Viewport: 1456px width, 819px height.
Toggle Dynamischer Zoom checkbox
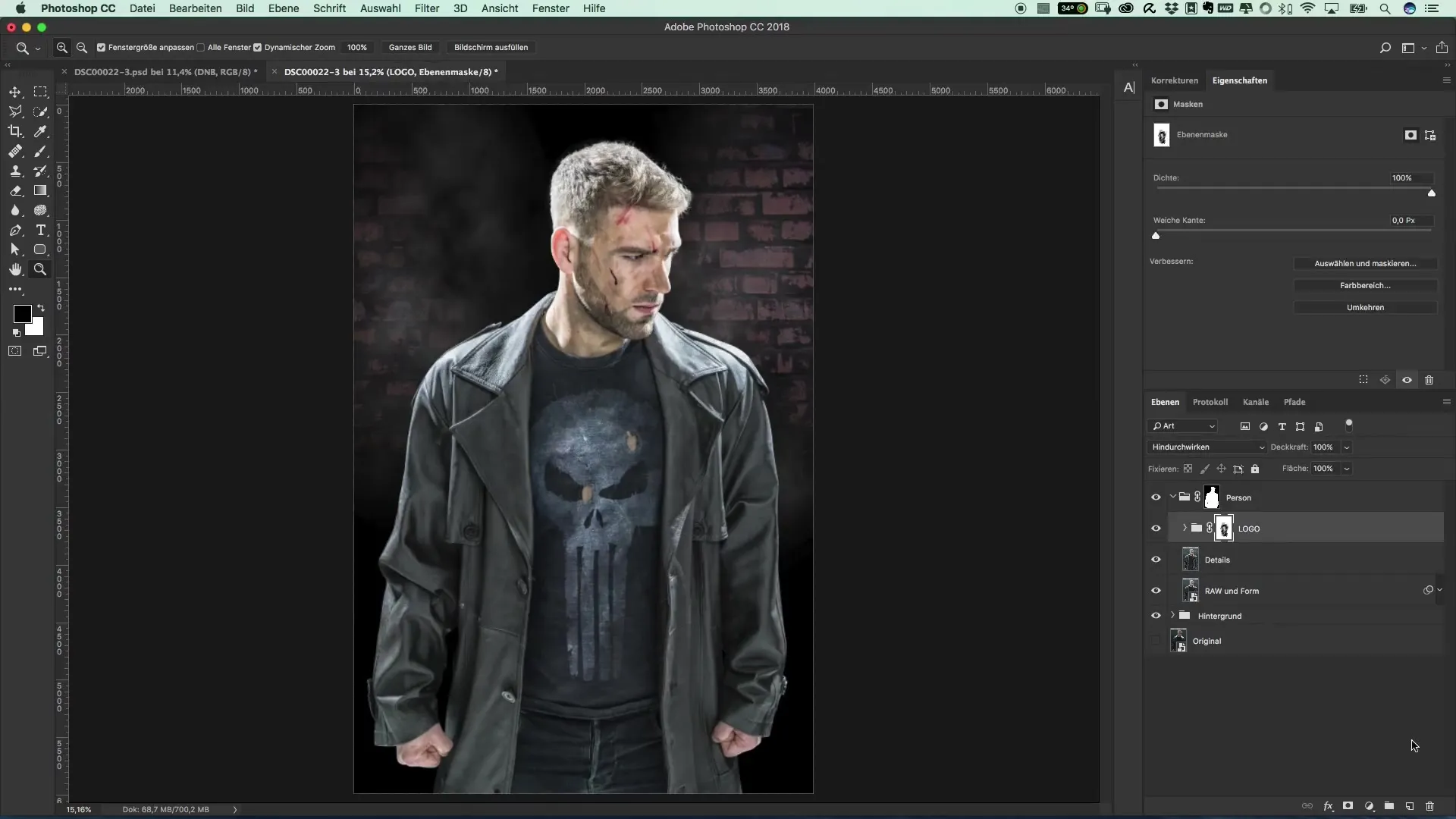coord(257,47)
